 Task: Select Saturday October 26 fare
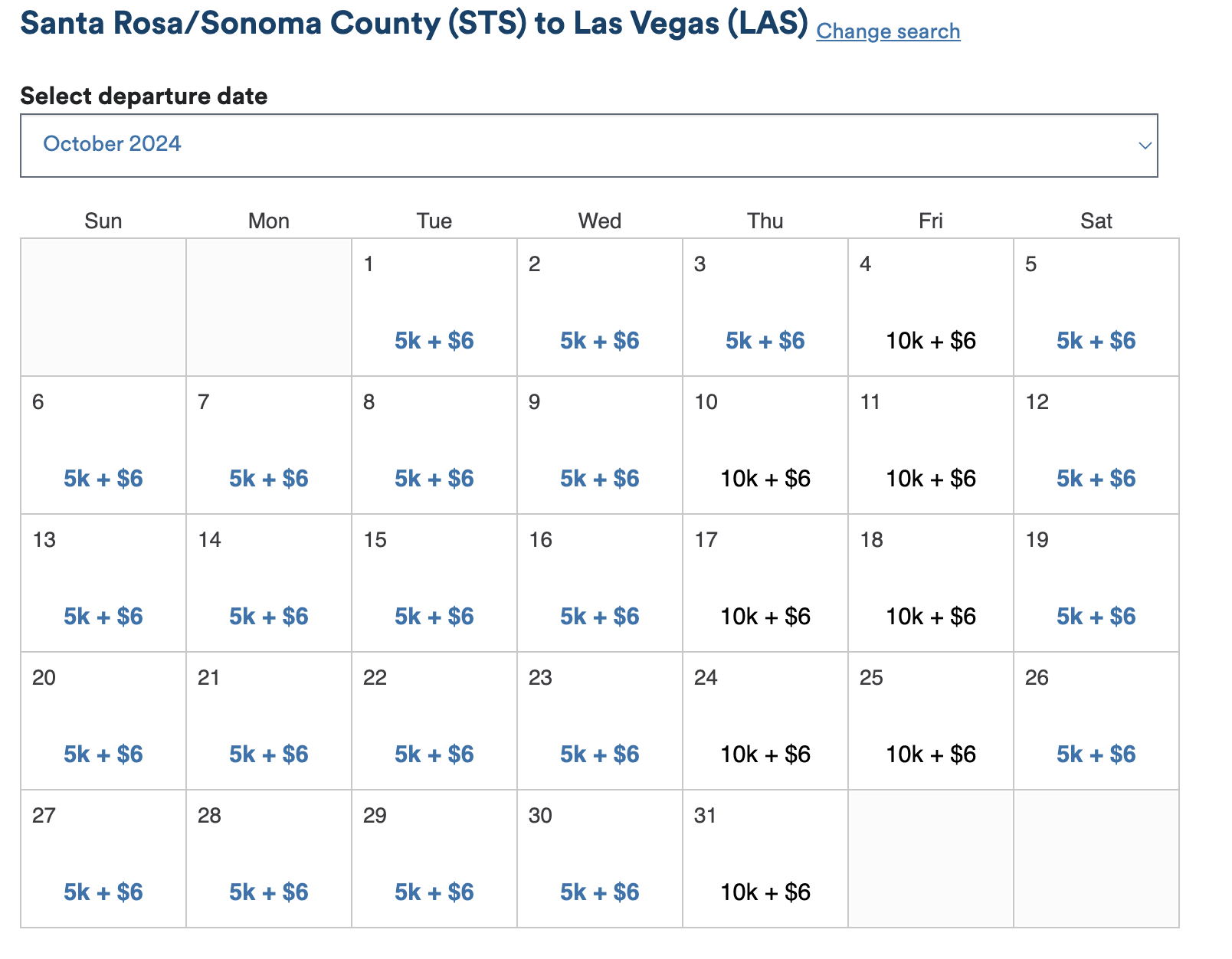click(x=1096, y=754)
